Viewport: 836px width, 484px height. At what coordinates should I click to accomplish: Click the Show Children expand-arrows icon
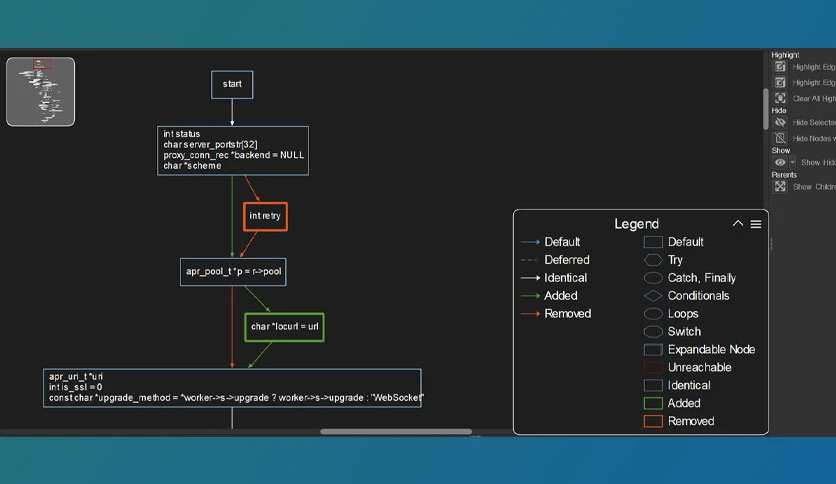(x=780, y=187)
